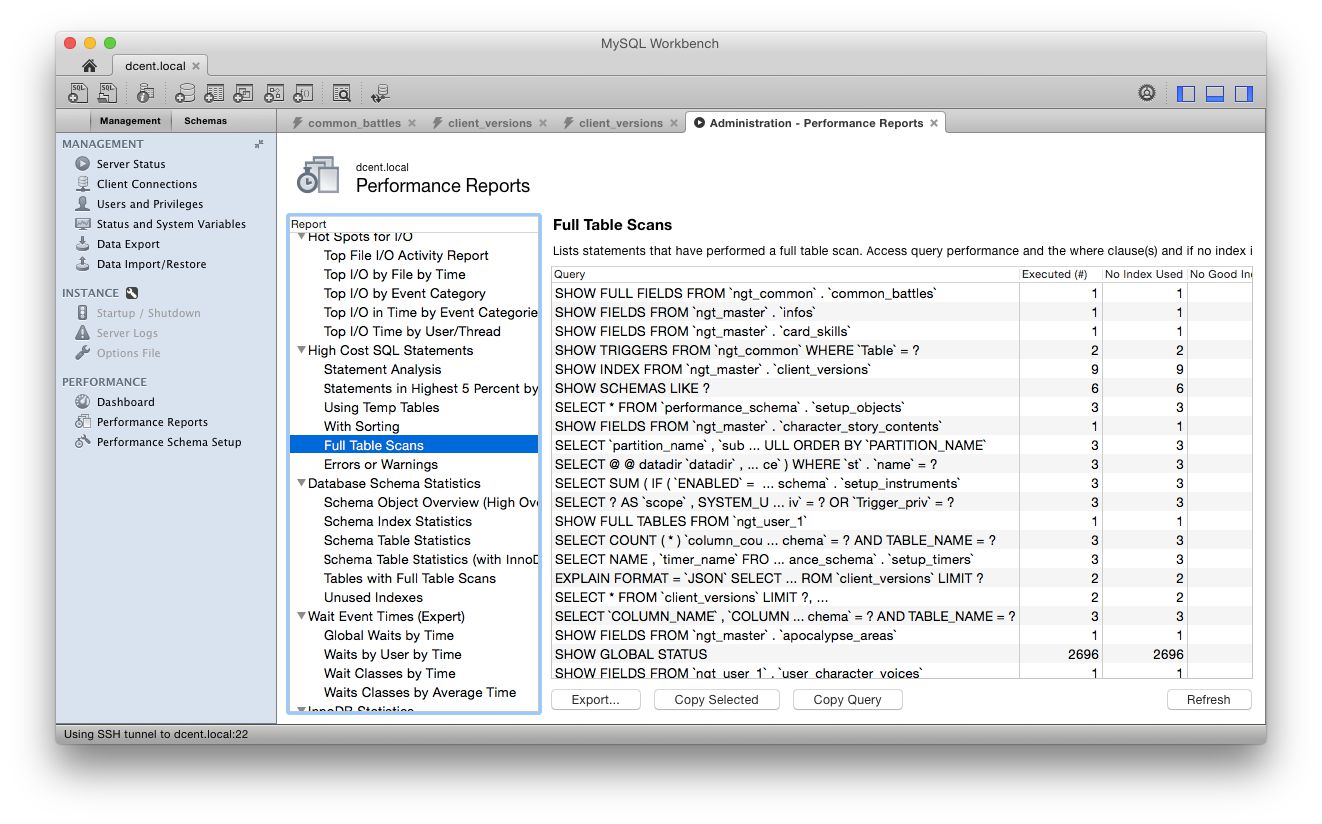Toggle the left sidebar panel visibility
This screenshot has height=824, width=1322.
pos(1186,93)
